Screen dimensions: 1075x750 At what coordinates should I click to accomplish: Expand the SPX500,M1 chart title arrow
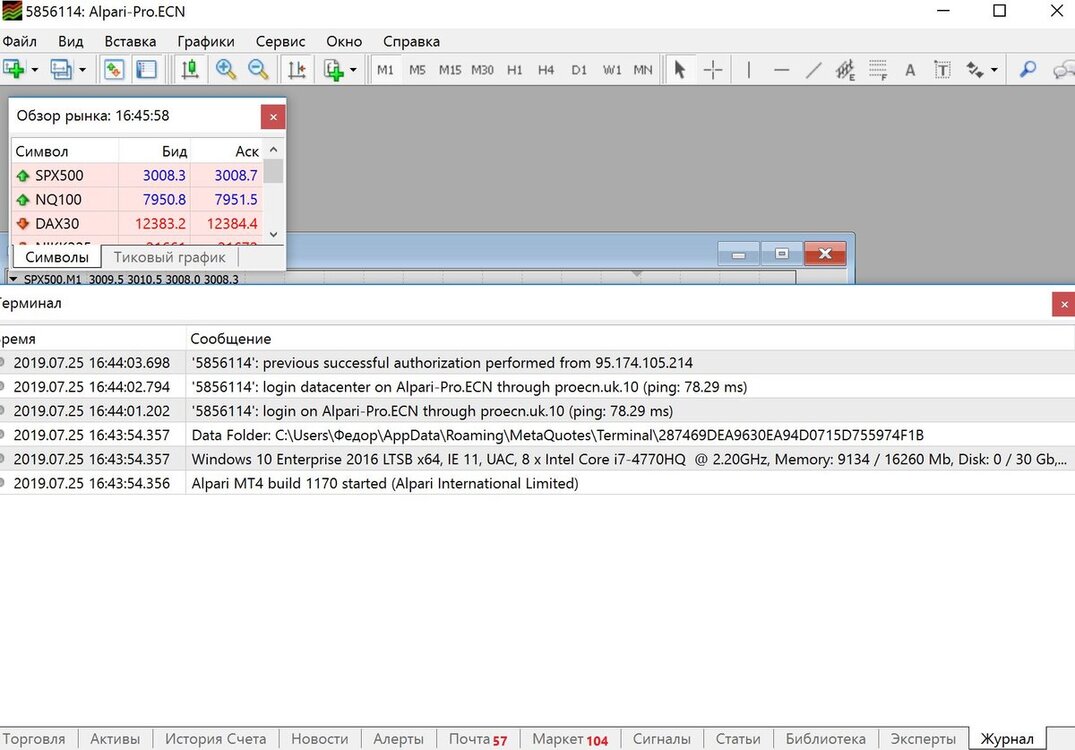coord(13,279)
